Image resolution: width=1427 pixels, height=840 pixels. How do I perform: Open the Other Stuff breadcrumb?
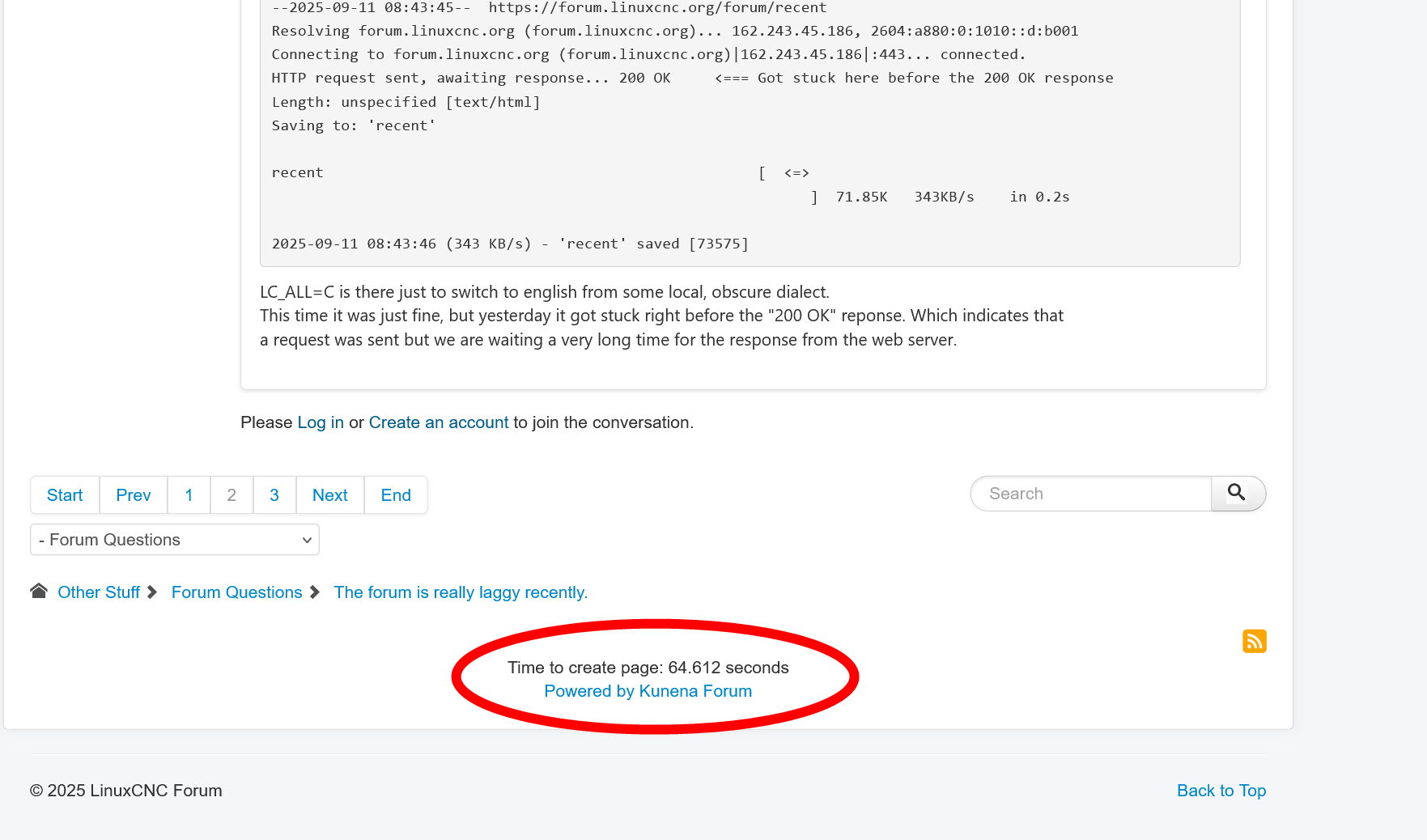pyautogui.click(x=99, y=592)
